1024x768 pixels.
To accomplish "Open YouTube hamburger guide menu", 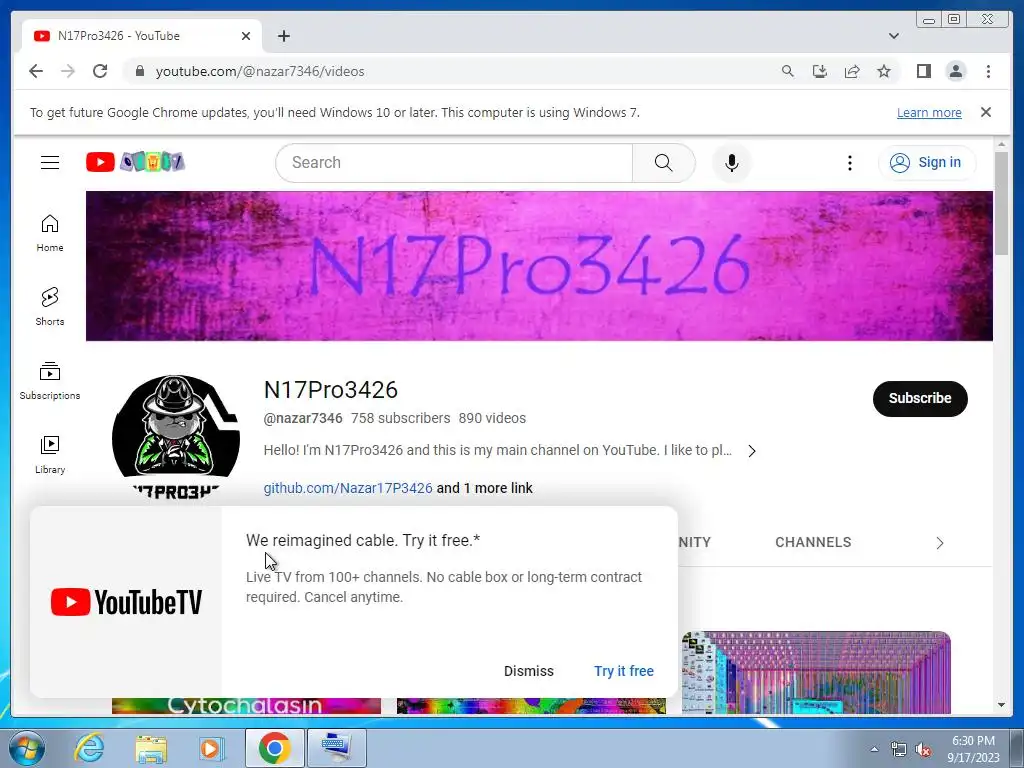I will pyautogui.click(x=50, y=163).
